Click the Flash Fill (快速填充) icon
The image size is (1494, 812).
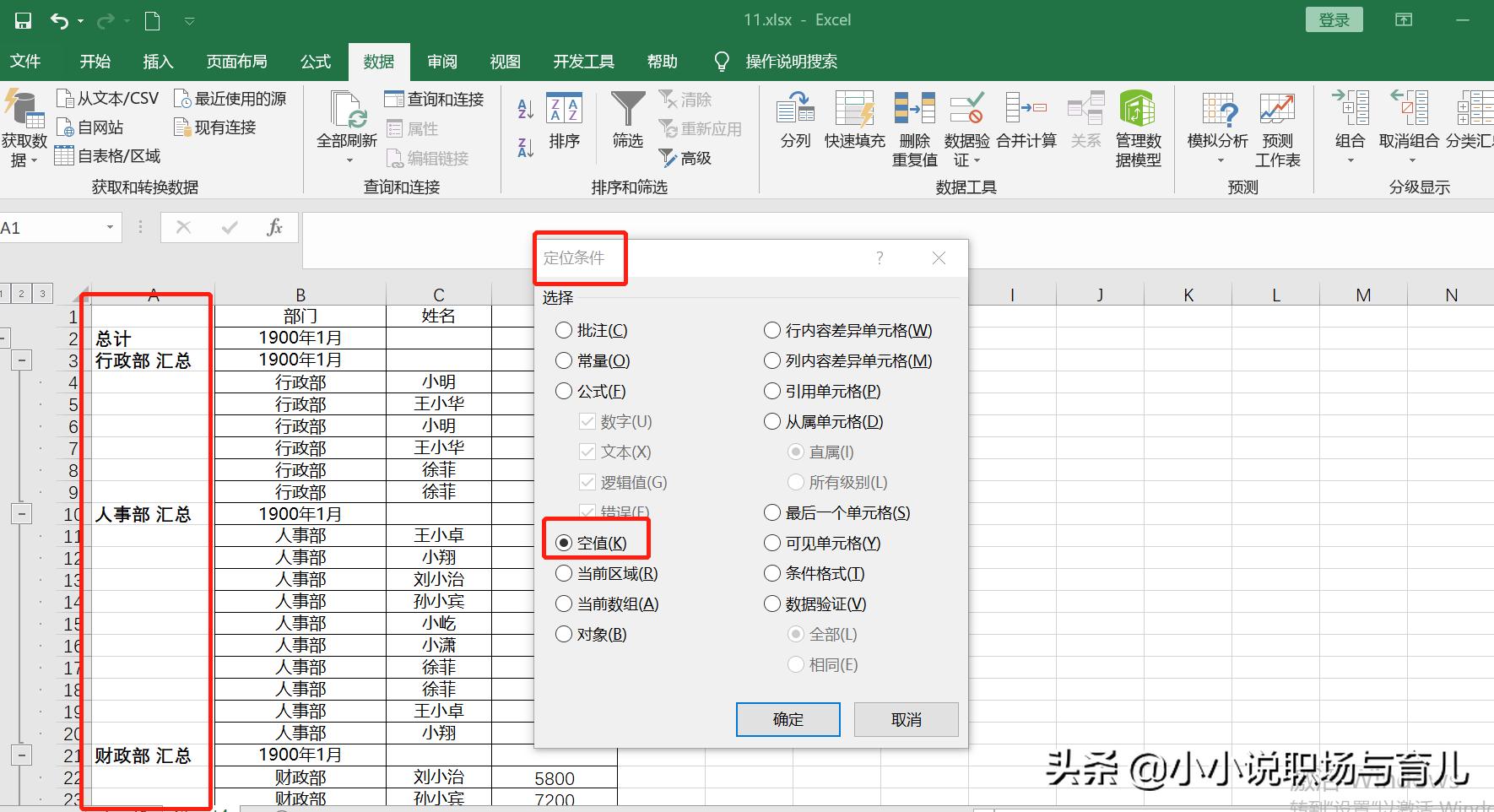pos(853,122)
